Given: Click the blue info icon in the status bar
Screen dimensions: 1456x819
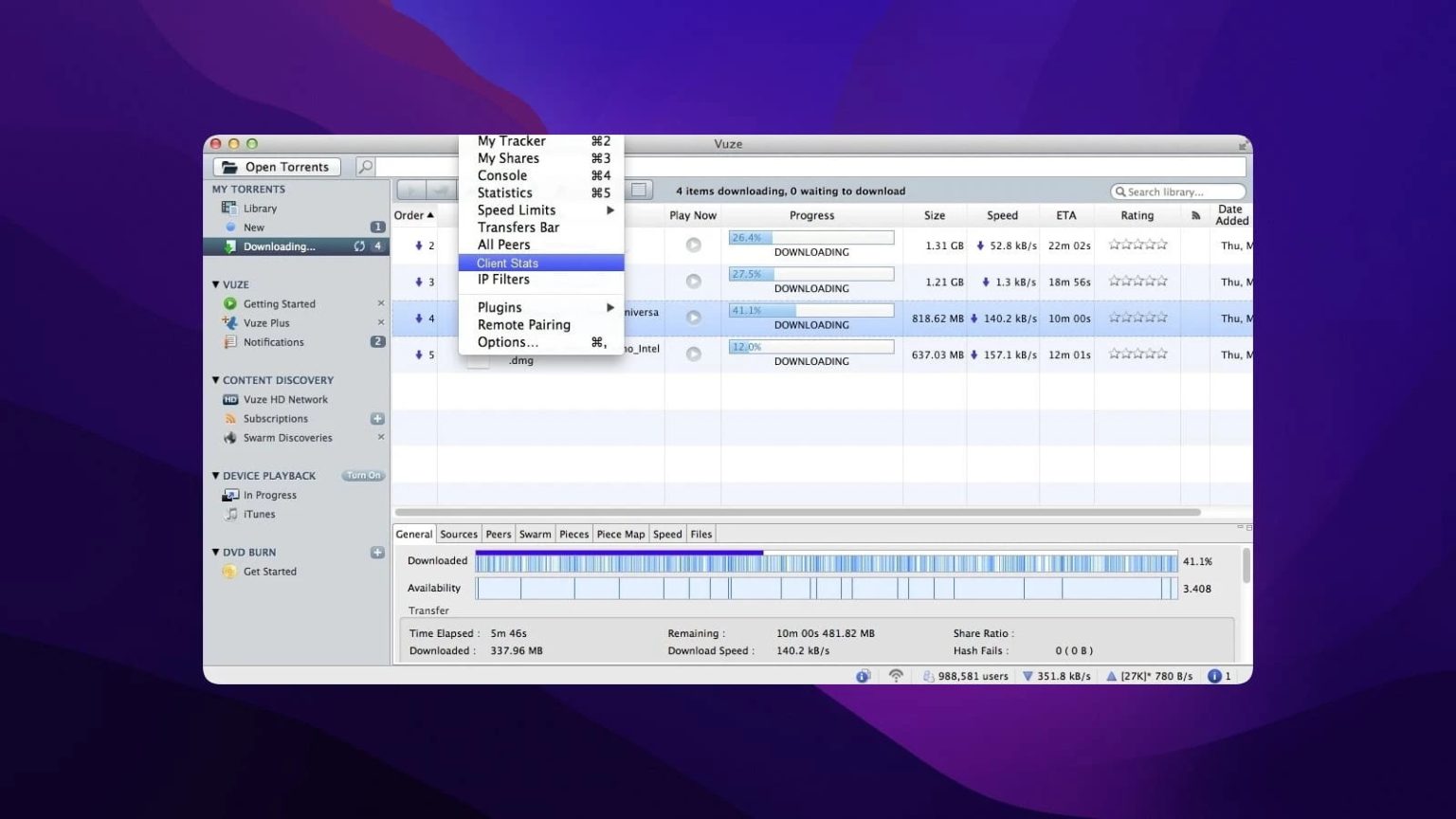Looking at the screenshot, I should (x=1214, y=675).
